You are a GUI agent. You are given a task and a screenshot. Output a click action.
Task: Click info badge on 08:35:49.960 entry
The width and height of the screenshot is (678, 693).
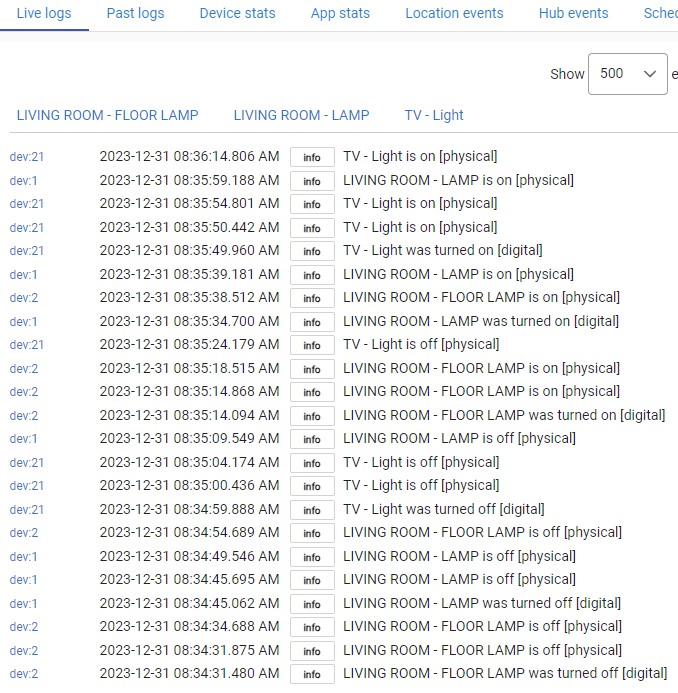pos(312,251)
